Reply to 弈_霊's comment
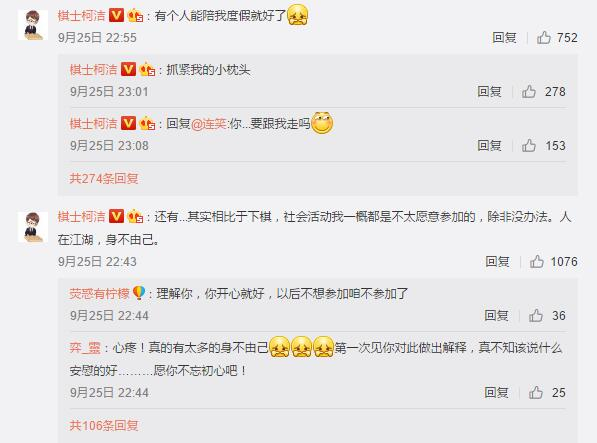The width and height of the screenshot is (597, 443). (496, 392)
